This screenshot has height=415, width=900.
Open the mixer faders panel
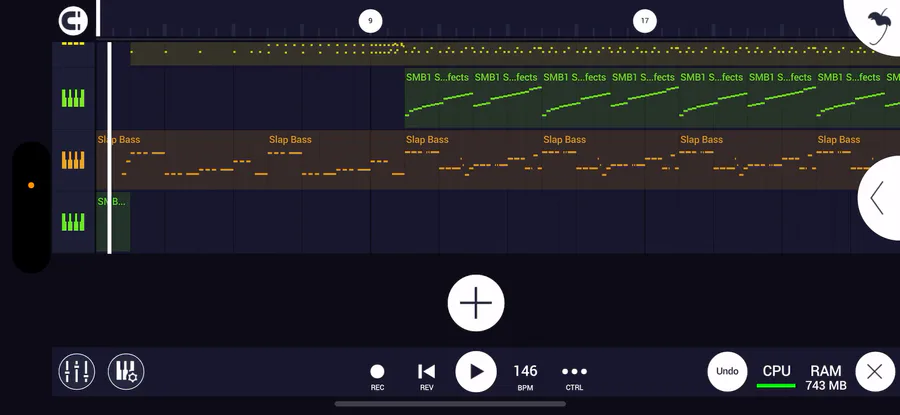point(77,371)
